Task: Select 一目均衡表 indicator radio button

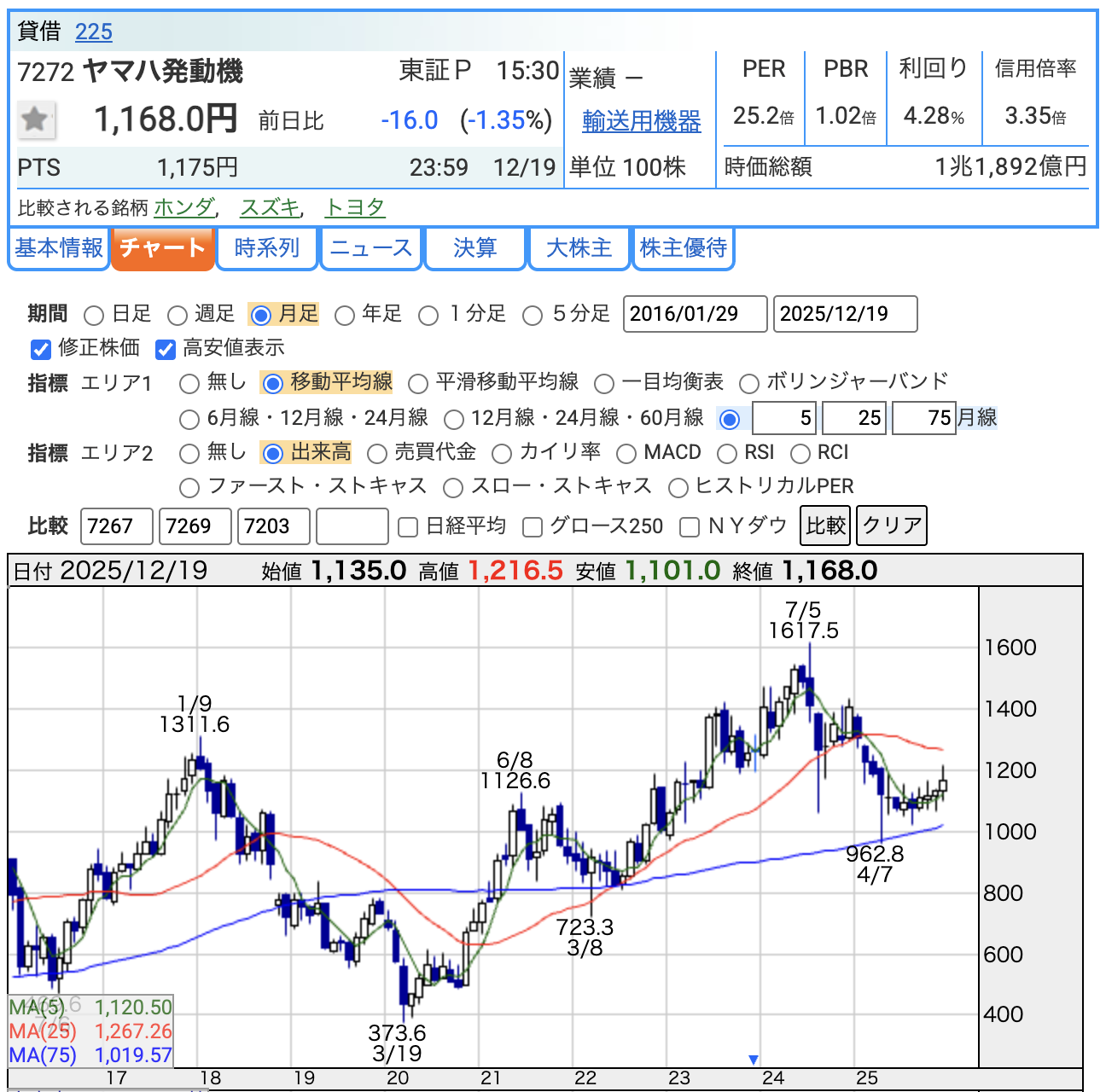Action: 604,383
